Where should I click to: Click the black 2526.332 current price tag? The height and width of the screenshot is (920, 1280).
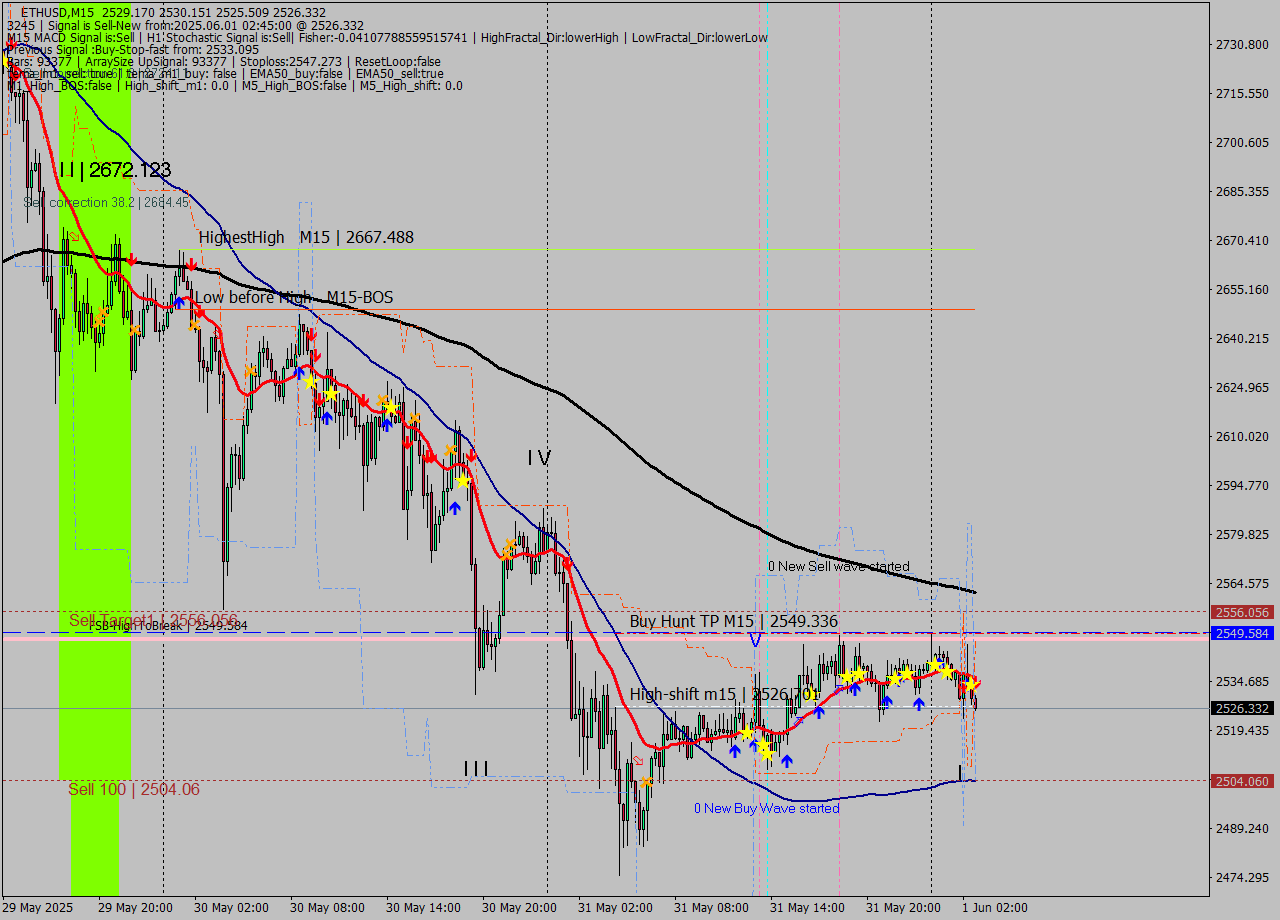click(1242, 708)
